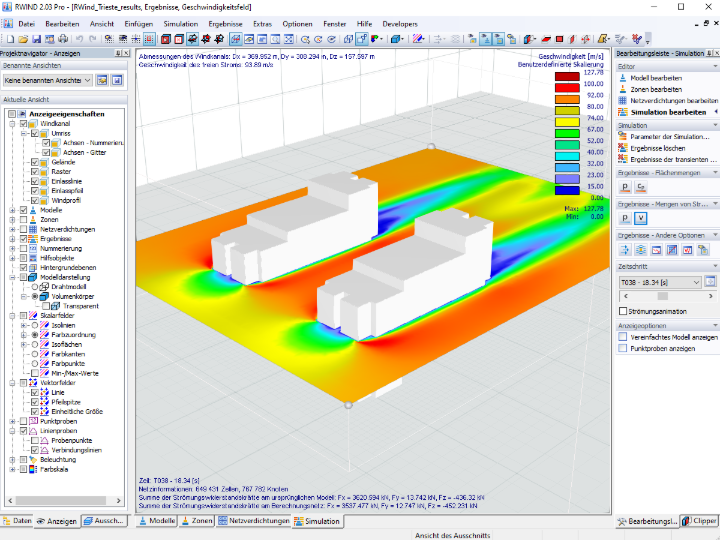
Task: Select the Isolinien radio option
Action: [x=35, y=325]
